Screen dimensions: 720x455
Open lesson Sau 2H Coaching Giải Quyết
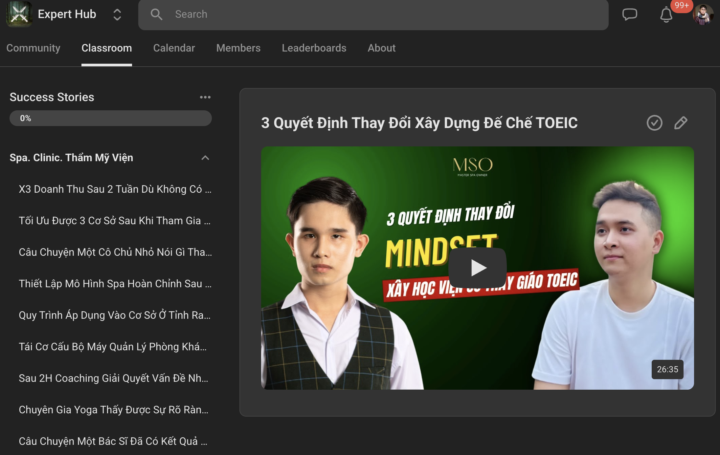(114, 378)
